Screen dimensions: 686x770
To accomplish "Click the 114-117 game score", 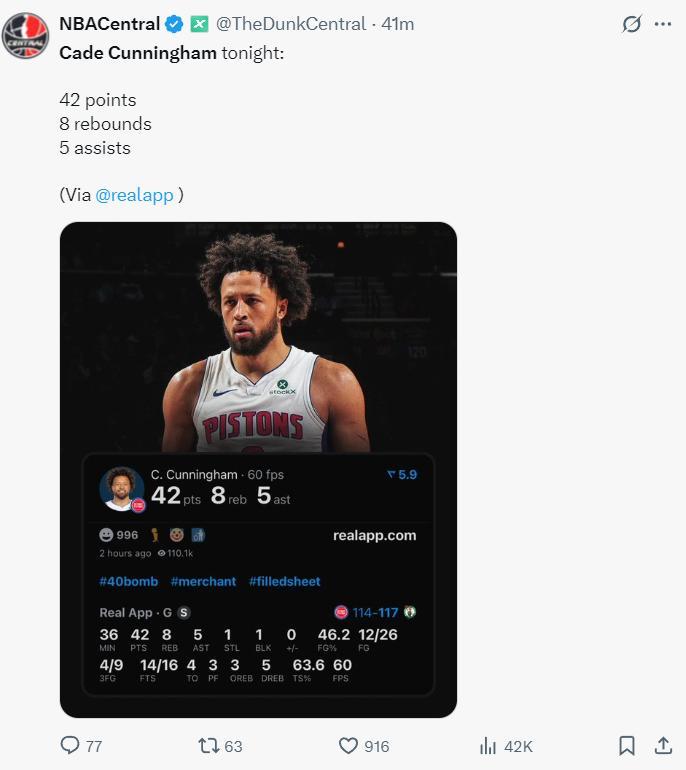I will 375,612.
